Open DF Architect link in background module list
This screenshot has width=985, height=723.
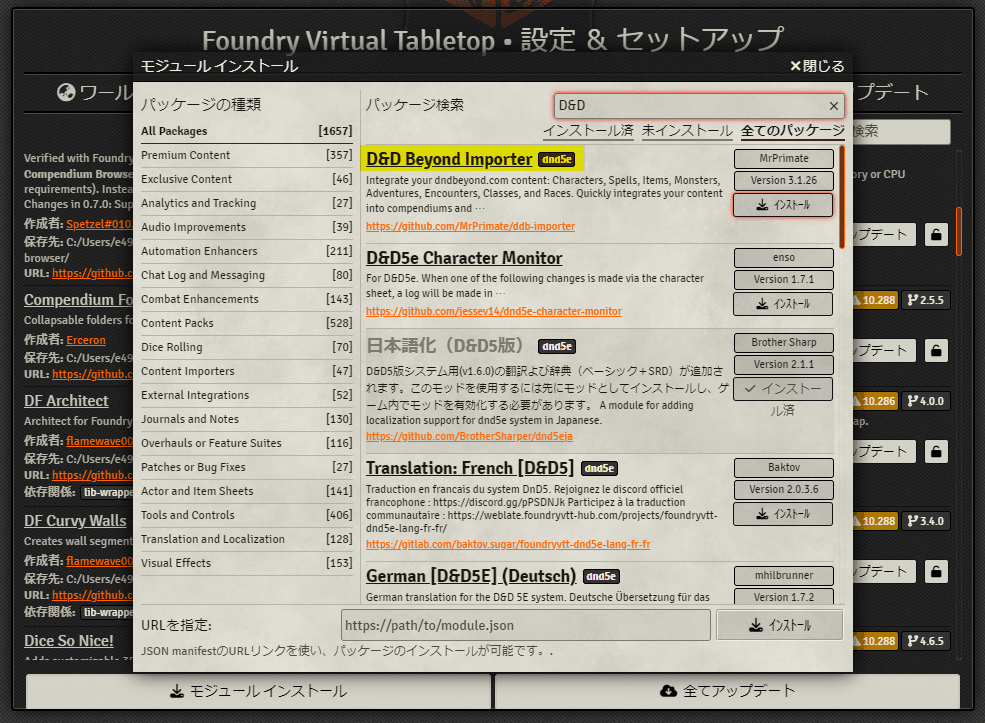[66, 401]
